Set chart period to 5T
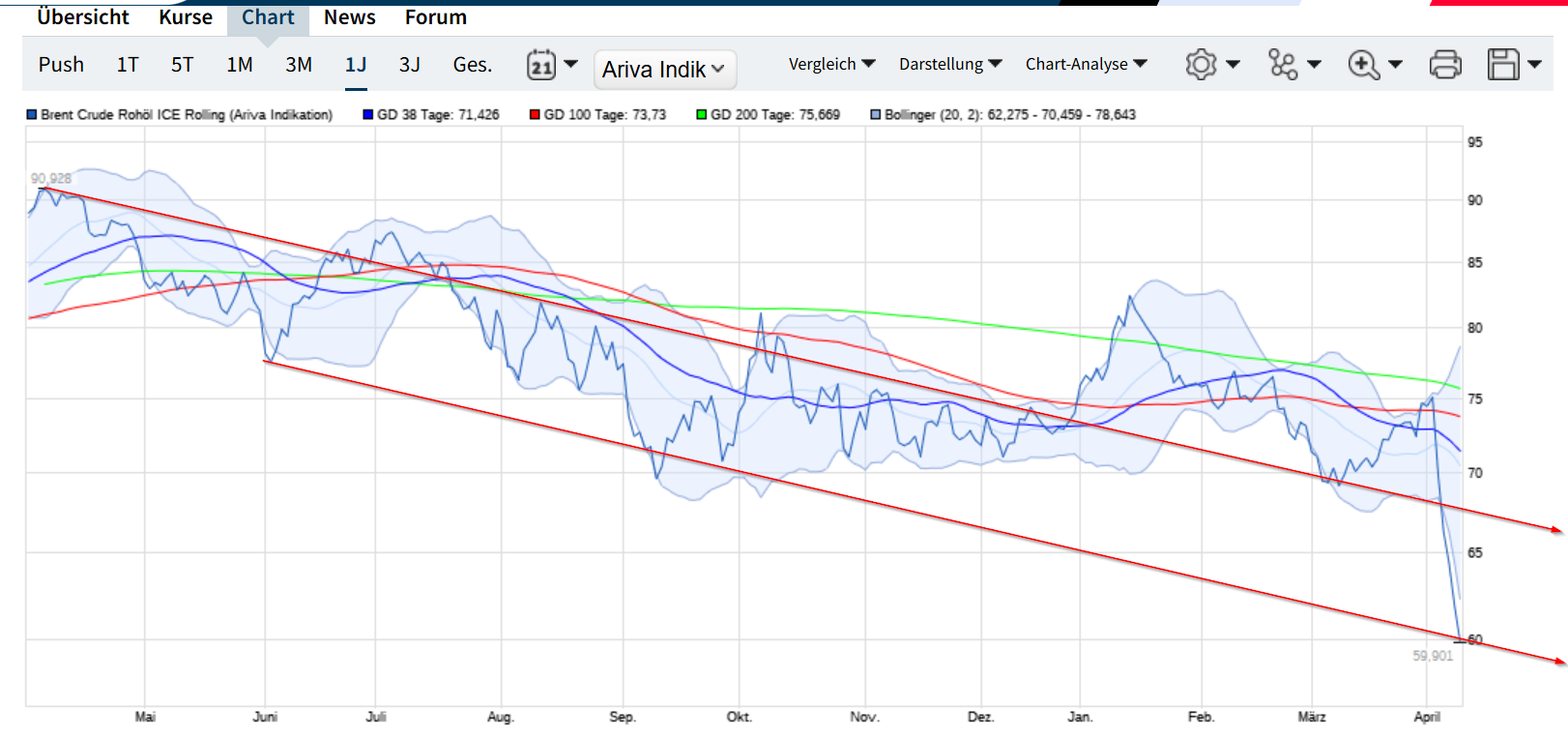Image resolution: width=1568 pixels, height=739 pixels. (182, 65)
